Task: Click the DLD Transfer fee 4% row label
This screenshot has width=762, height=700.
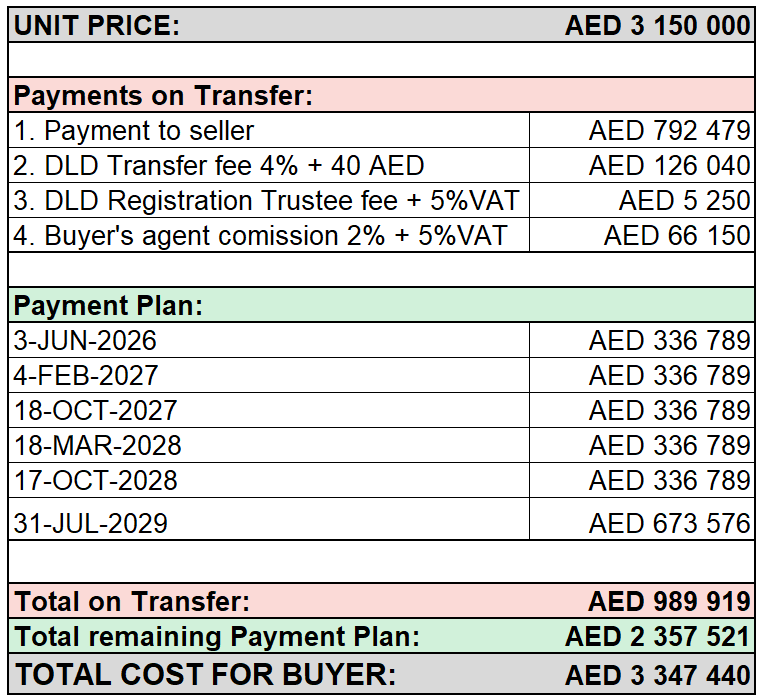Action: point(269,165)
